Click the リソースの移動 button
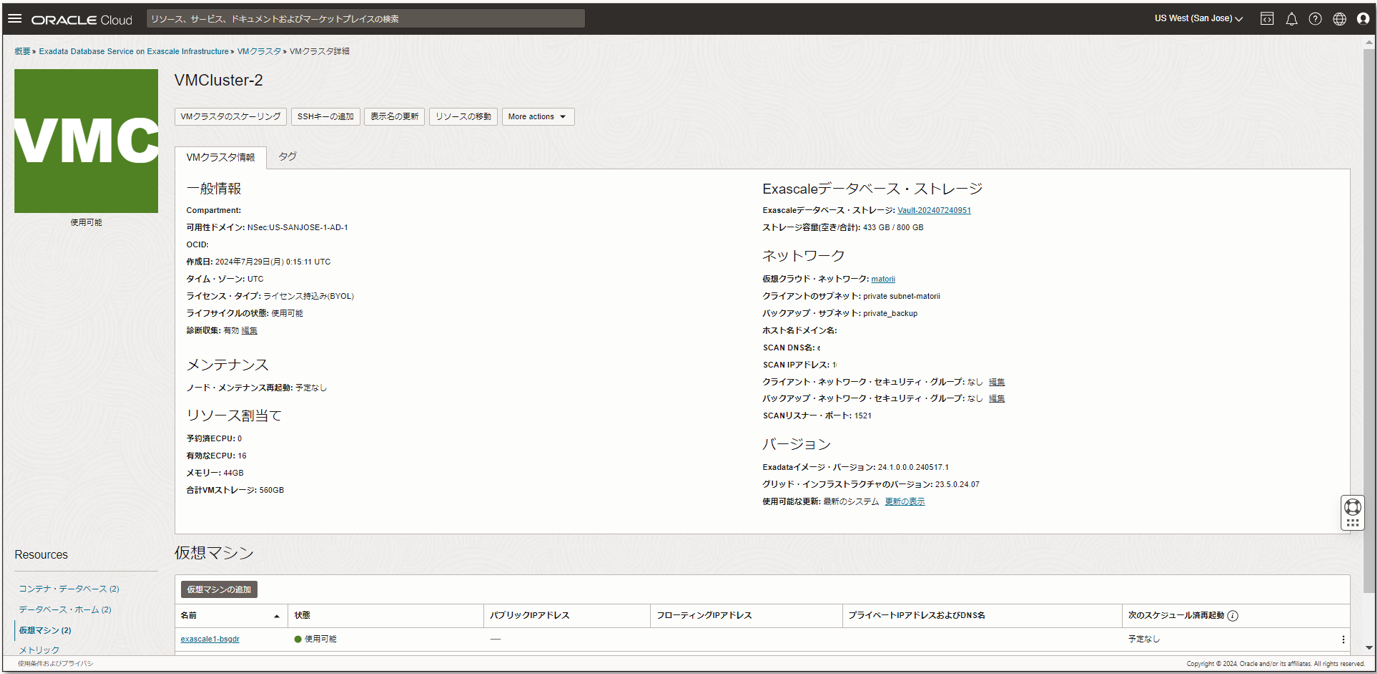Image resolution: width=1377 pixels, height=674 pixels. (x=464, y=117)
